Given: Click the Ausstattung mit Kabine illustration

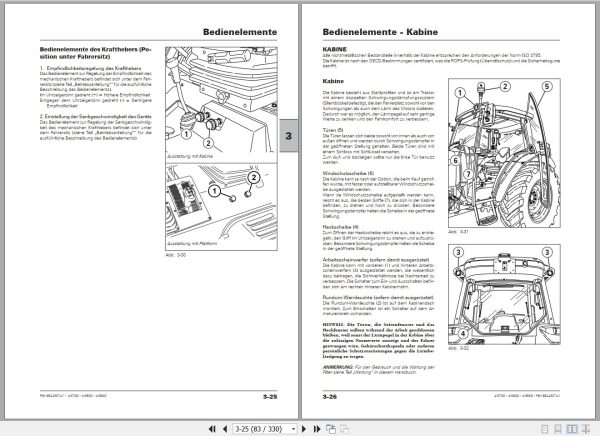Looking at the screenshot, I should [221, 105].
